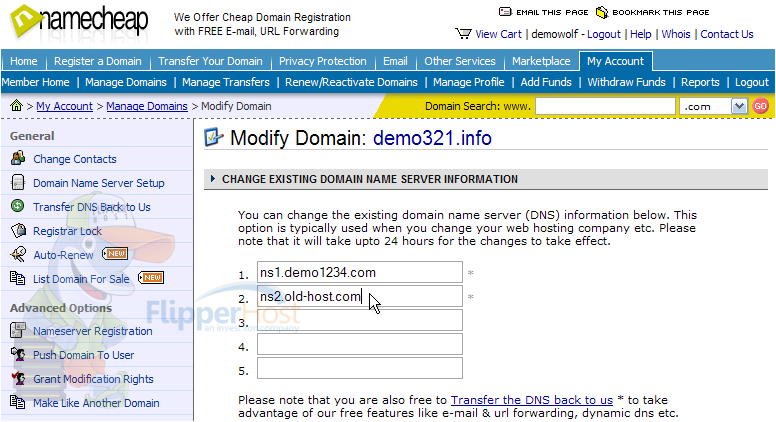Open the Email tab
The image size is (776, 422).
tap(395, 61)
